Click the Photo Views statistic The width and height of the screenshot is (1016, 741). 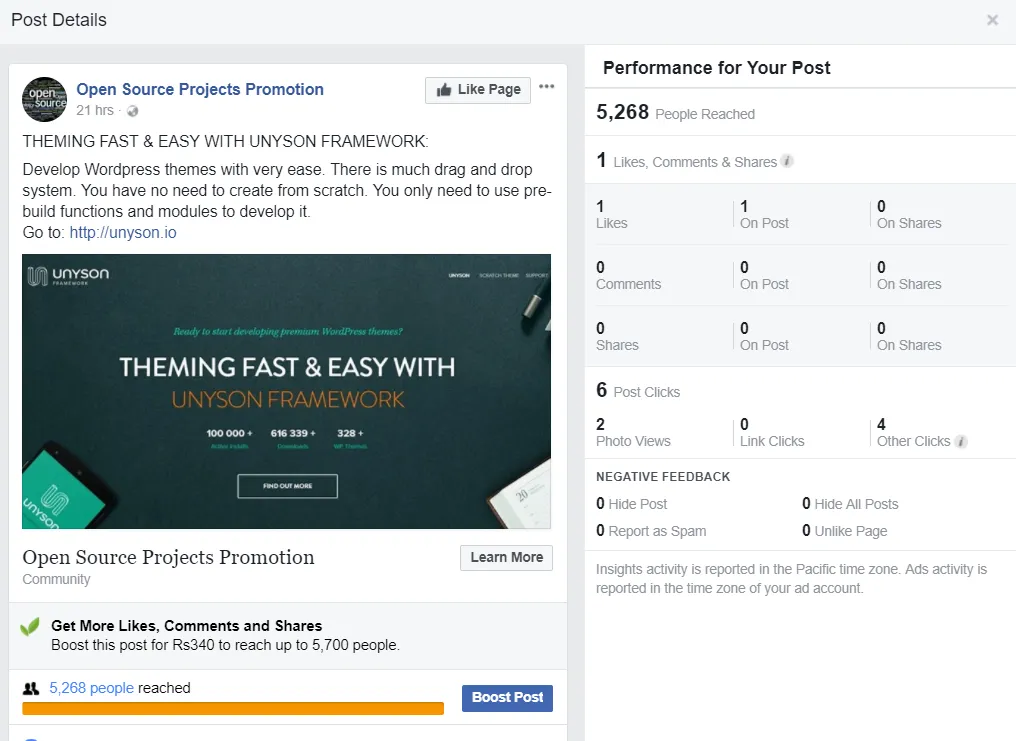(x=633, y=433)
